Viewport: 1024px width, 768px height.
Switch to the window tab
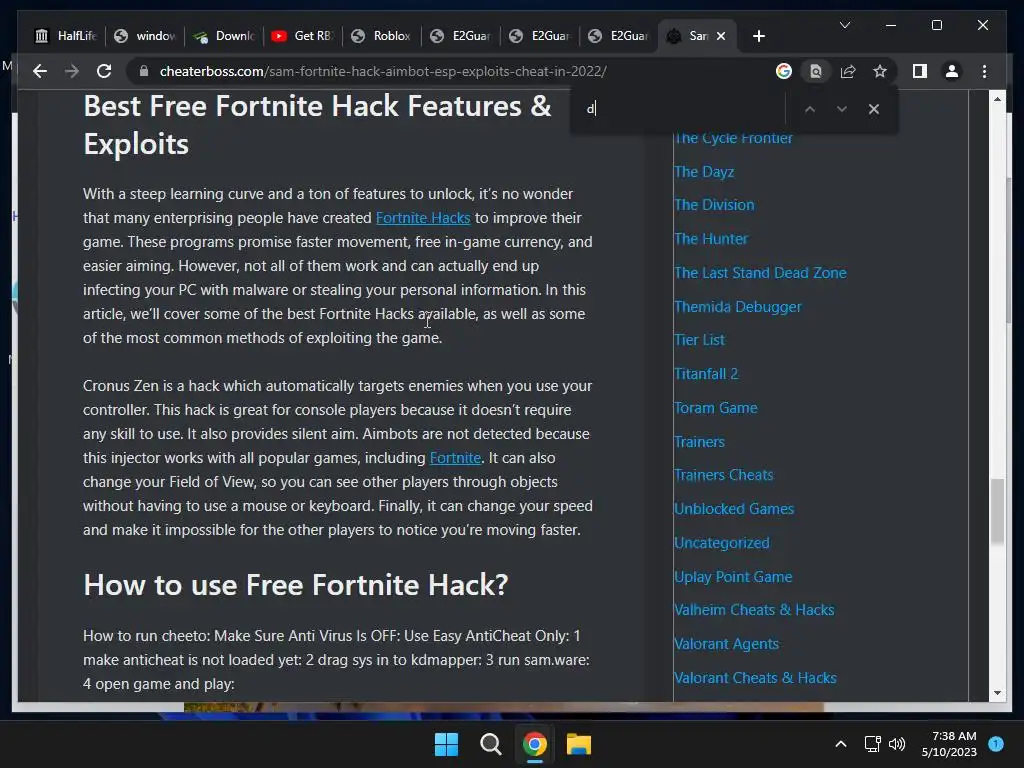[x=144, y=36]
